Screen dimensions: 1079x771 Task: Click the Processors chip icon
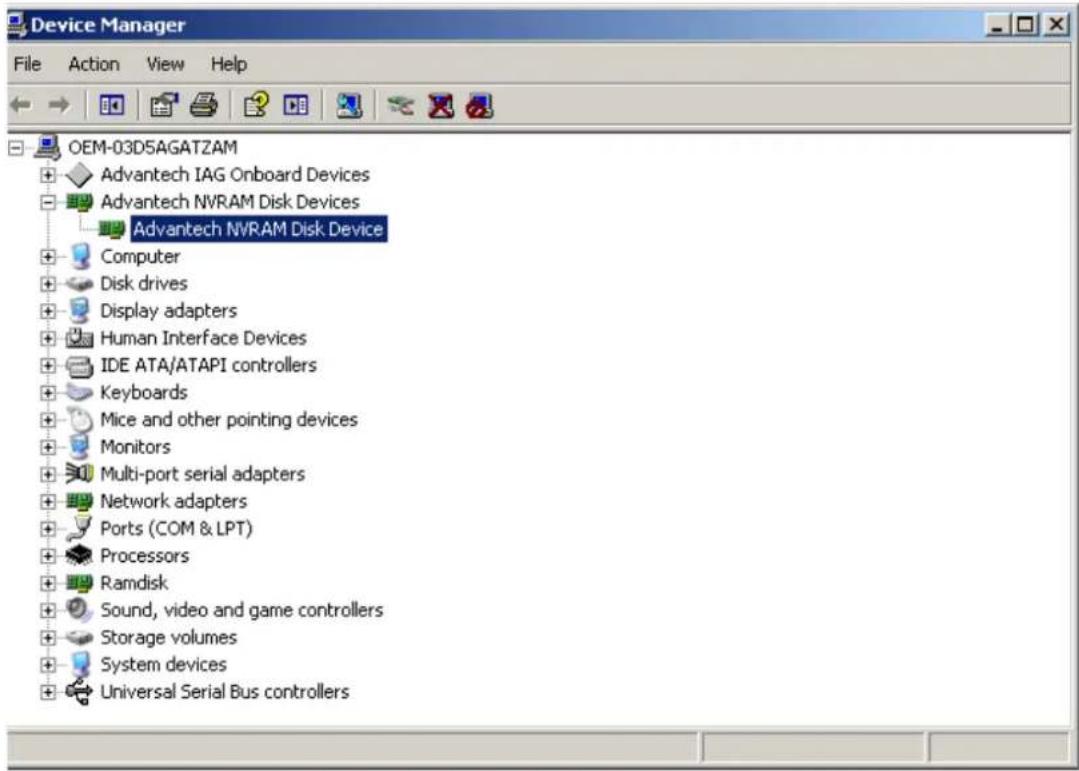[x=79, y=556]
